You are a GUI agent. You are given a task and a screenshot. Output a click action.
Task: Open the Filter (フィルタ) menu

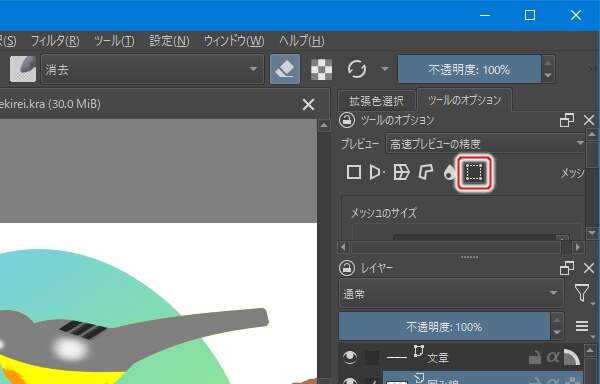click(55, 41)
